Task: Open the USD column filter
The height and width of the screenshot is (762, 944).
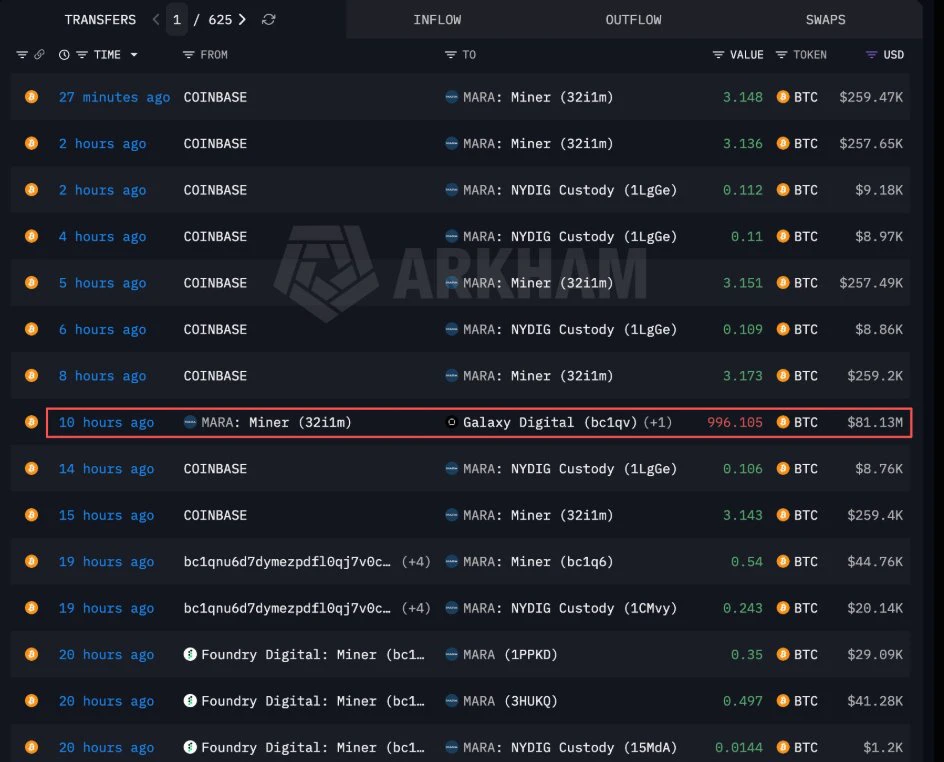Action: (871, 55)
